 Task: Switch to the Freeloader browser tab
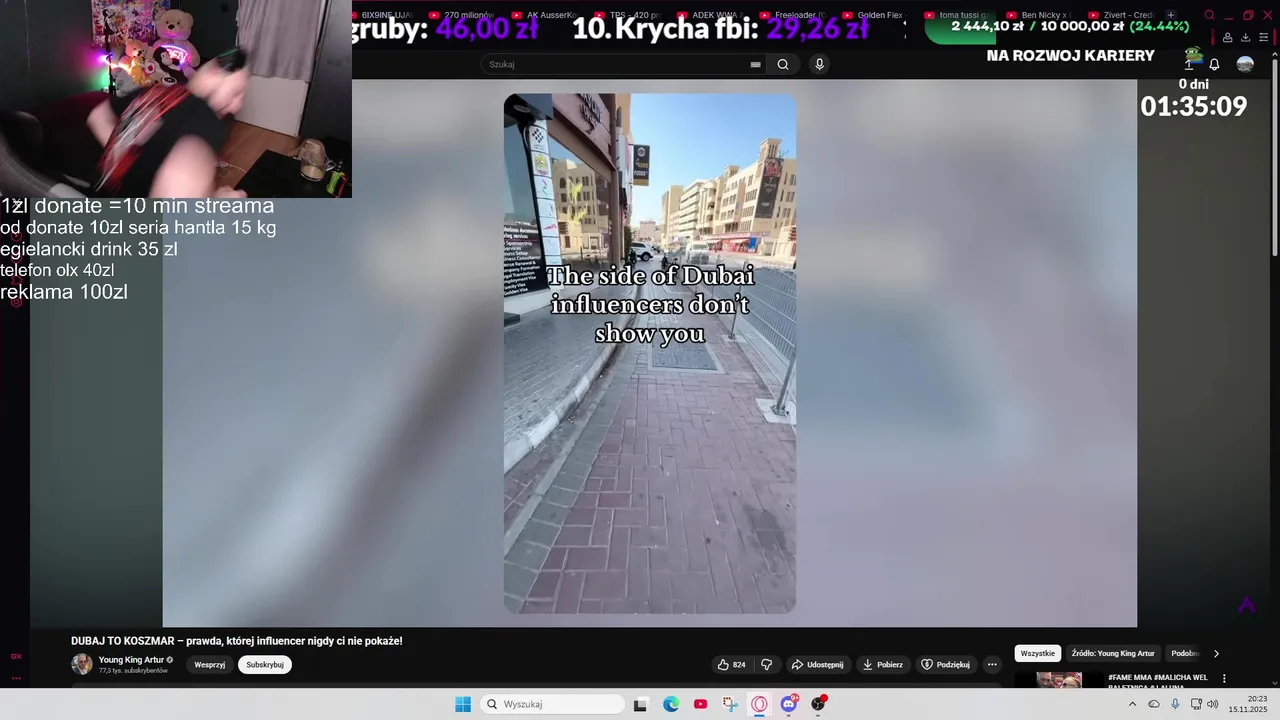pos(793,15)
